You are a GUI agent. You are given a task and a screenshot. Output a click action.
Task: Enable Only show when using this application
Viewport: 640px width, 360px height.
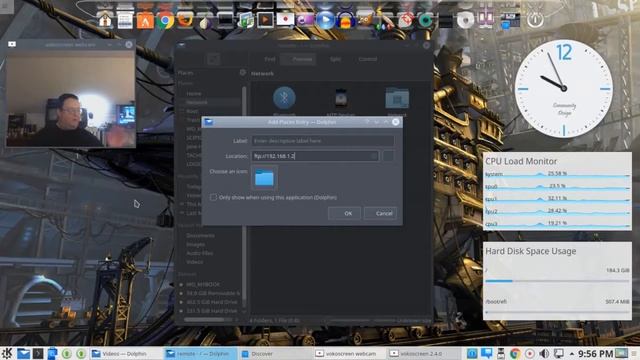point(213,197)
